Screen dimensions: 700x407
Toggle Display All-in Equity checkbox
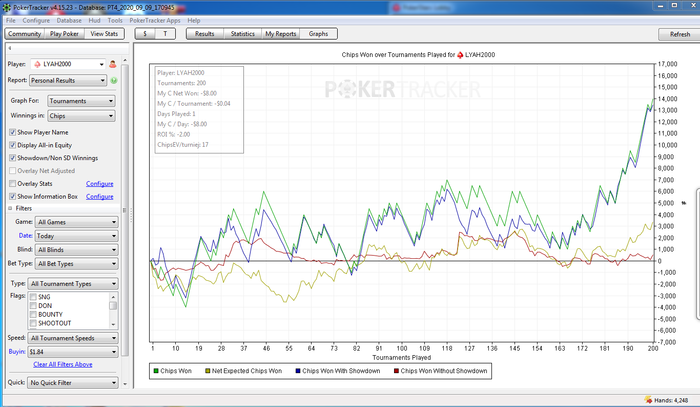click(12, 145)
